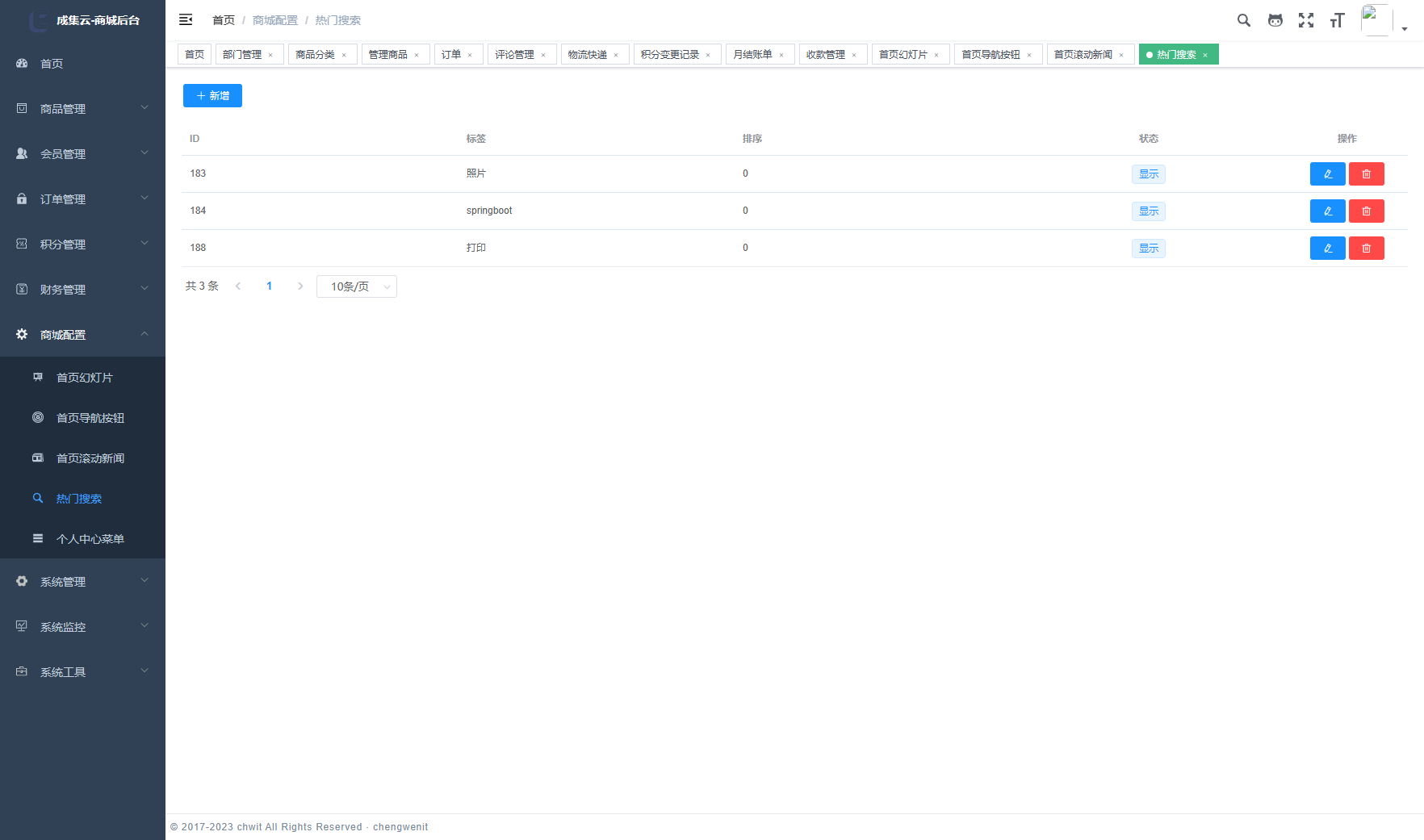Close the 首页幻灯片 tab

coord(936,55)
